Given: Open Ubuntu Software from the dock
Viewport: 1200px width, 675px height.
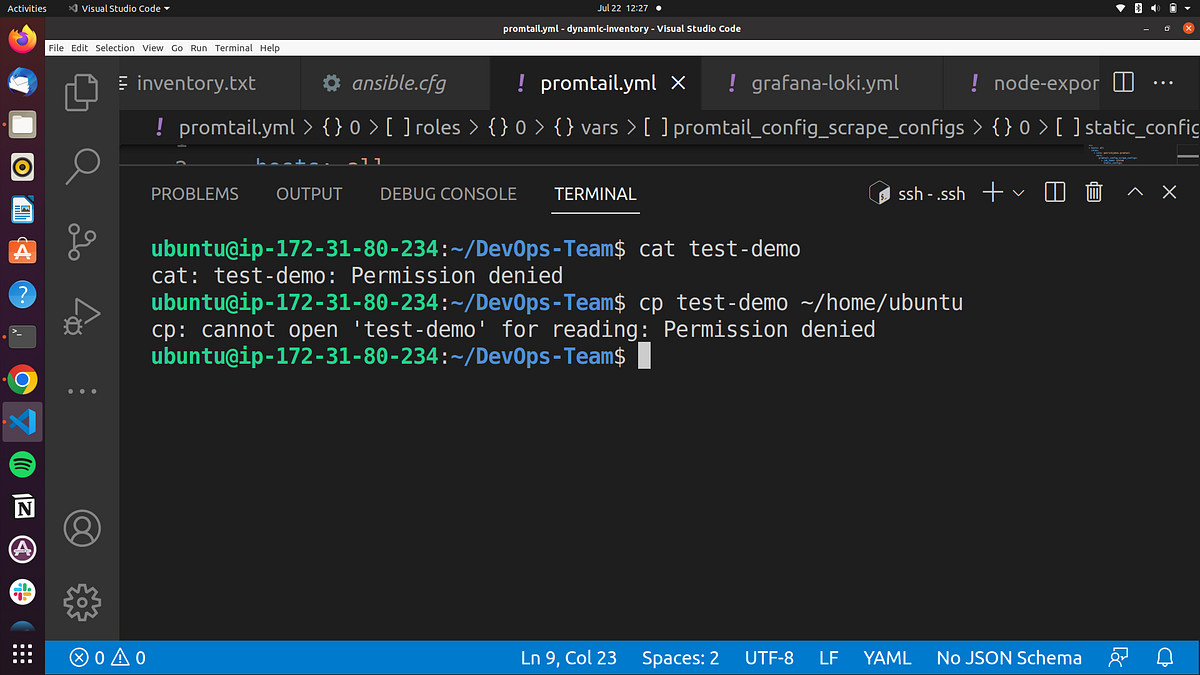Looking at the screenshot, I should [x=22, y=252].
